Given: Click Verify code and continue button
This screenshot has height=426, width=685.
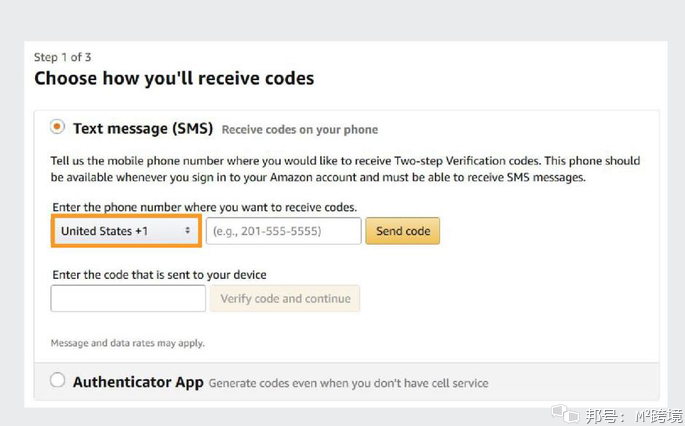Looking at the screenshot, I should 285,298.
